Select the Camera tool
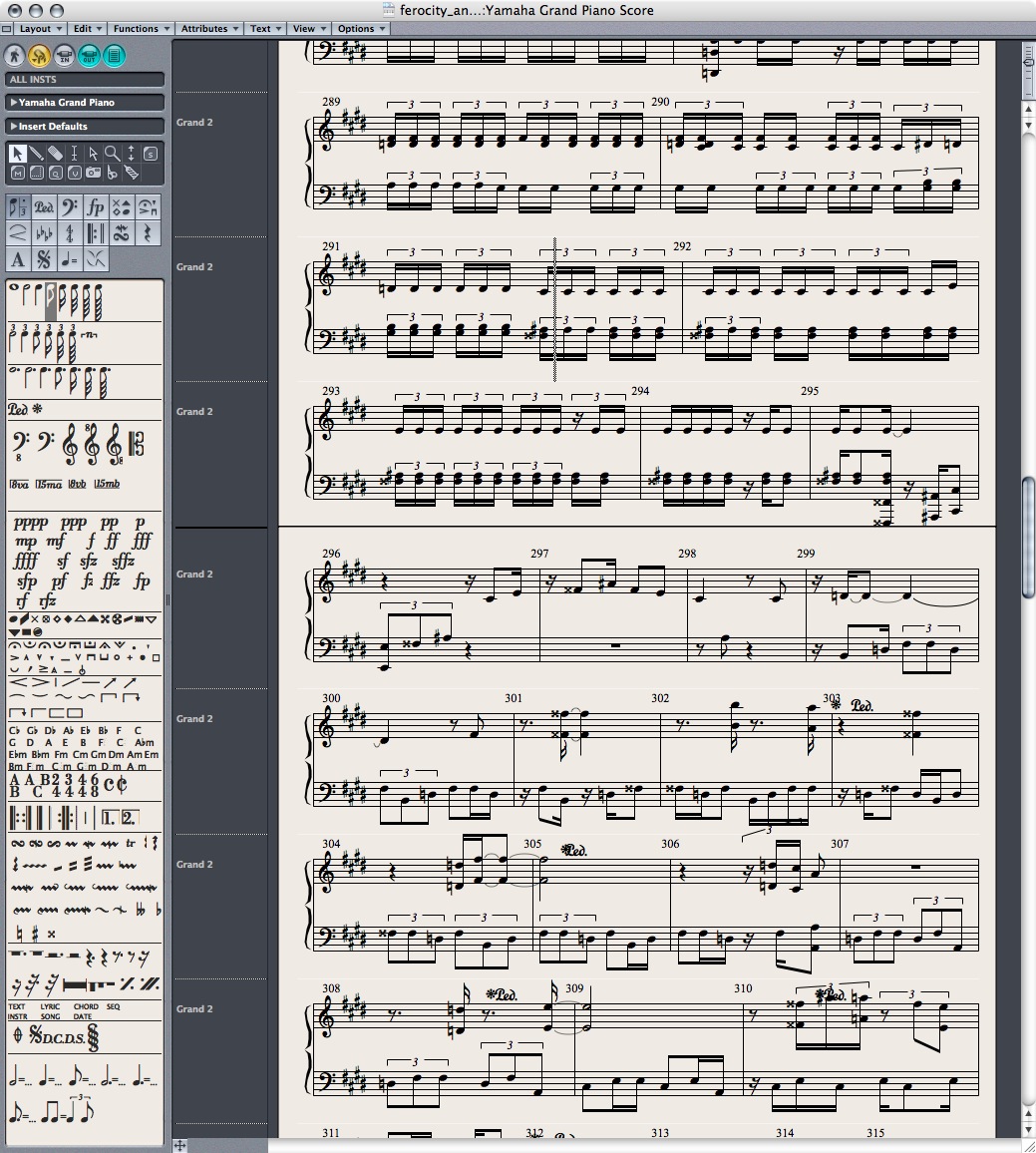1036x1153 pixels. [x=94, y=173]
